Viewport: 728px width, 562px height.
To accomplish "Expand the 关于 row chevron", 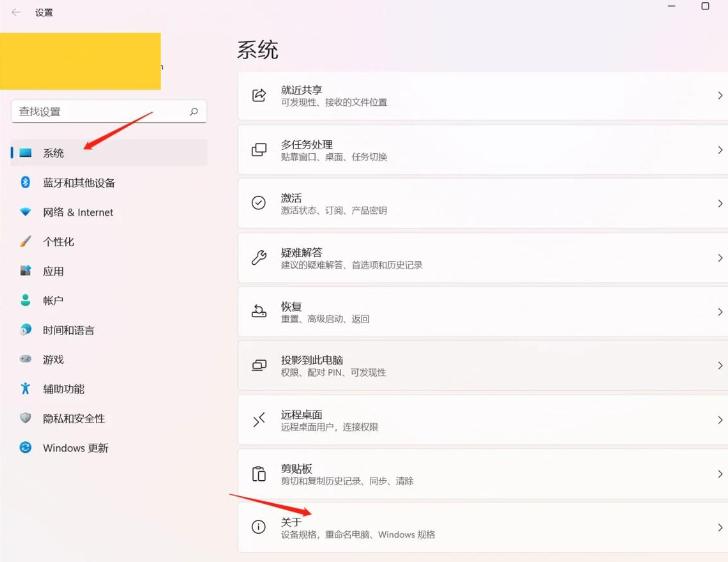I will tap(720, 528).
